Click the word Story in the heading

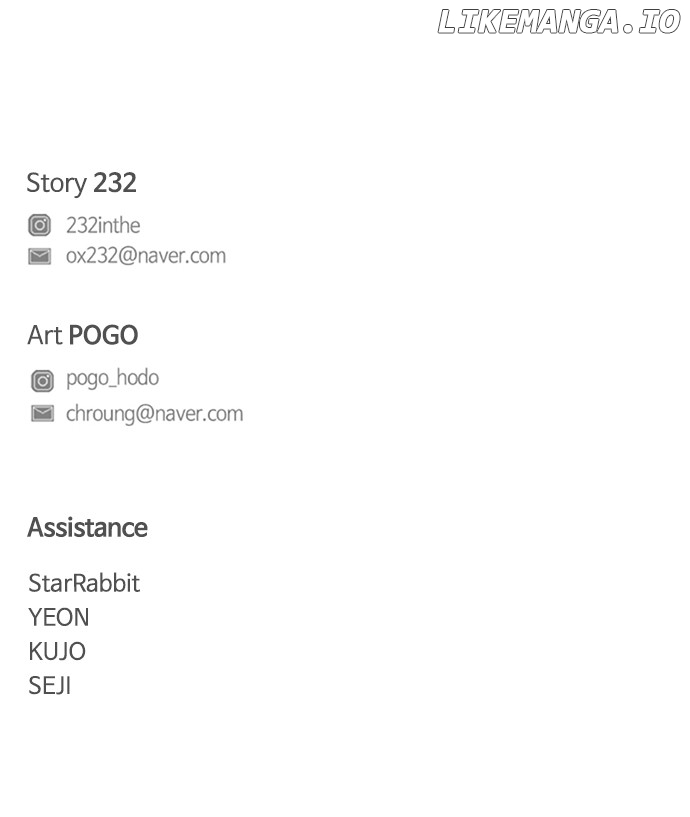[x=56, y=183]
